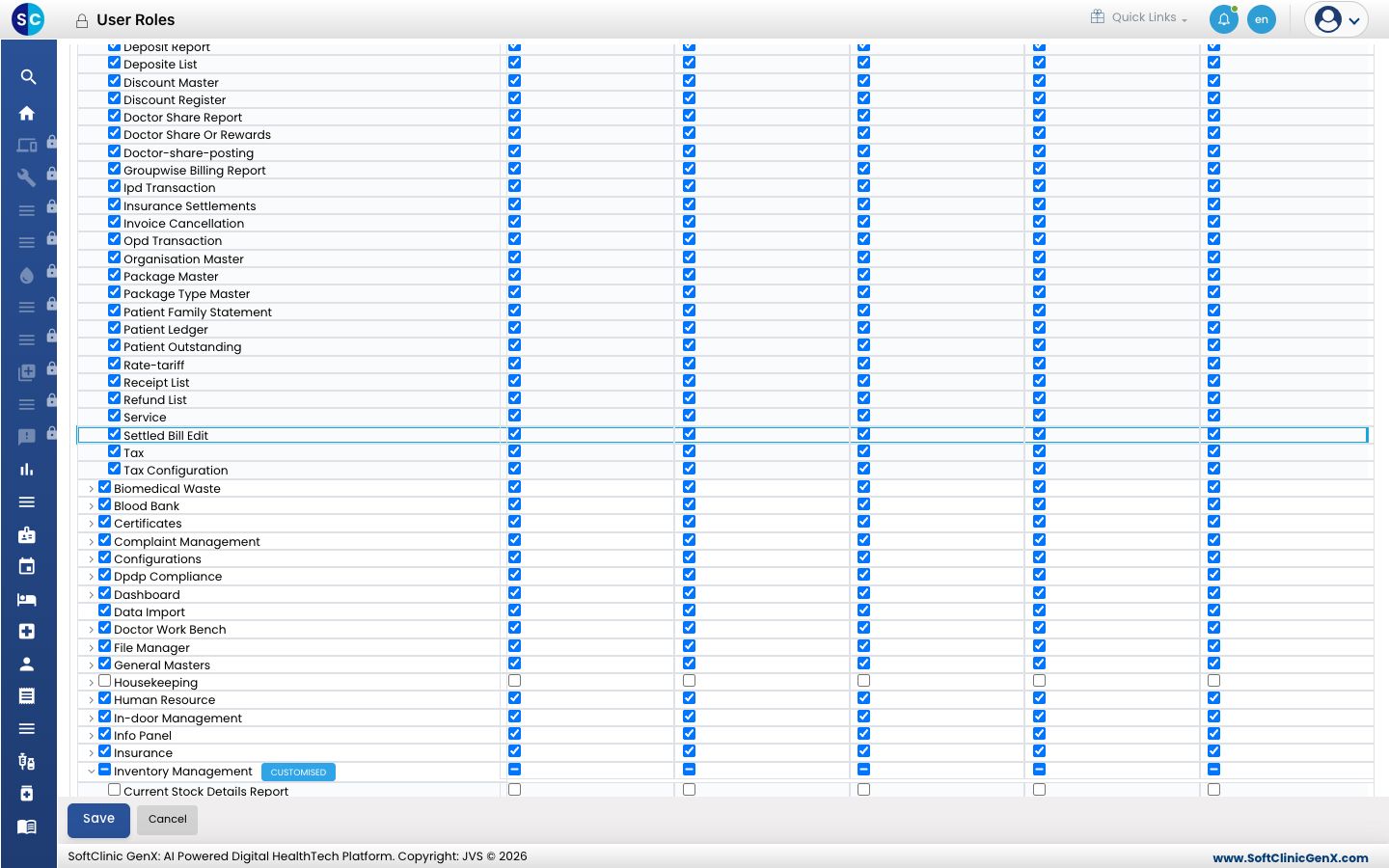Select the Dpdp Compliance row label
This screenshot has width=1389, height=868.
[168, 577]
